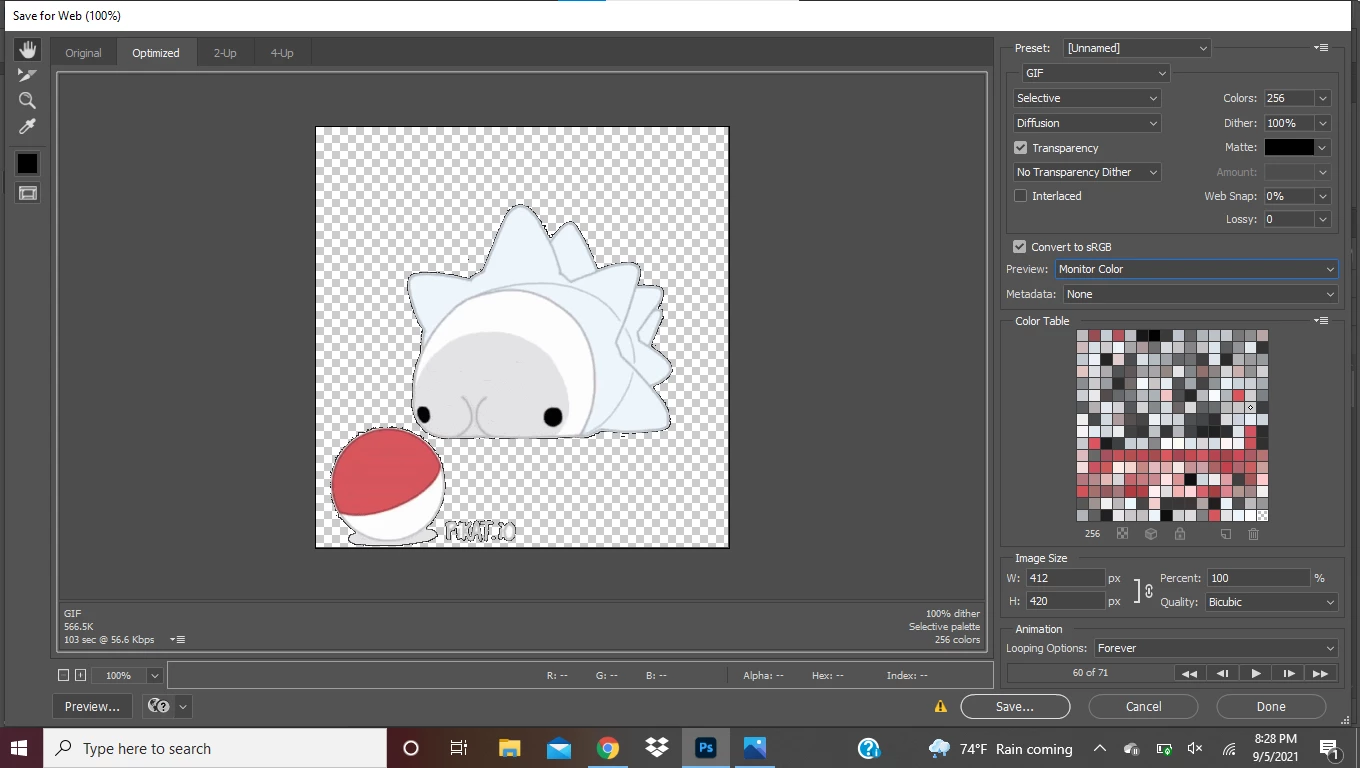Open the Preset dropdown
The height and width of the screenshot is (768, 1360).
tap(1137, 48)
